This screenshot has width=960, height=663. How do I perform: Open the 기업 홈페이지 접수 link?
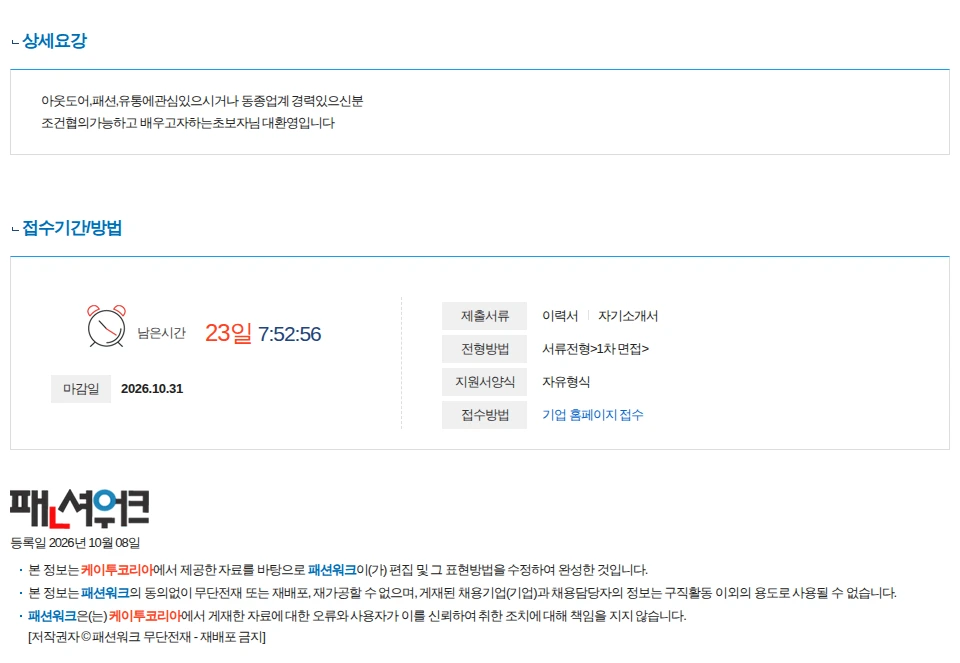pos(593,415)
